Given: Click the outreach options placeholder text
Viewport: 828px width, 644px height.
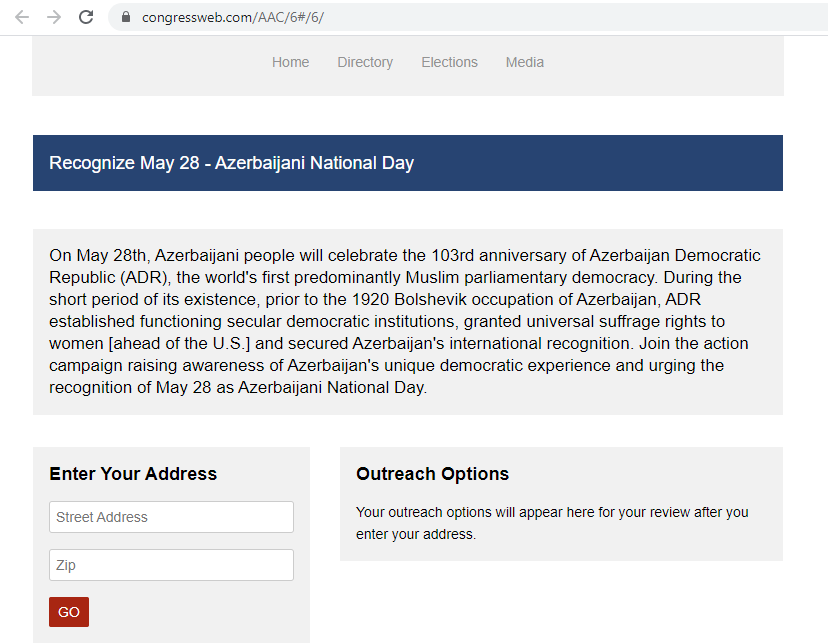Looking at the screenshot, I should [x=551, y=523].
